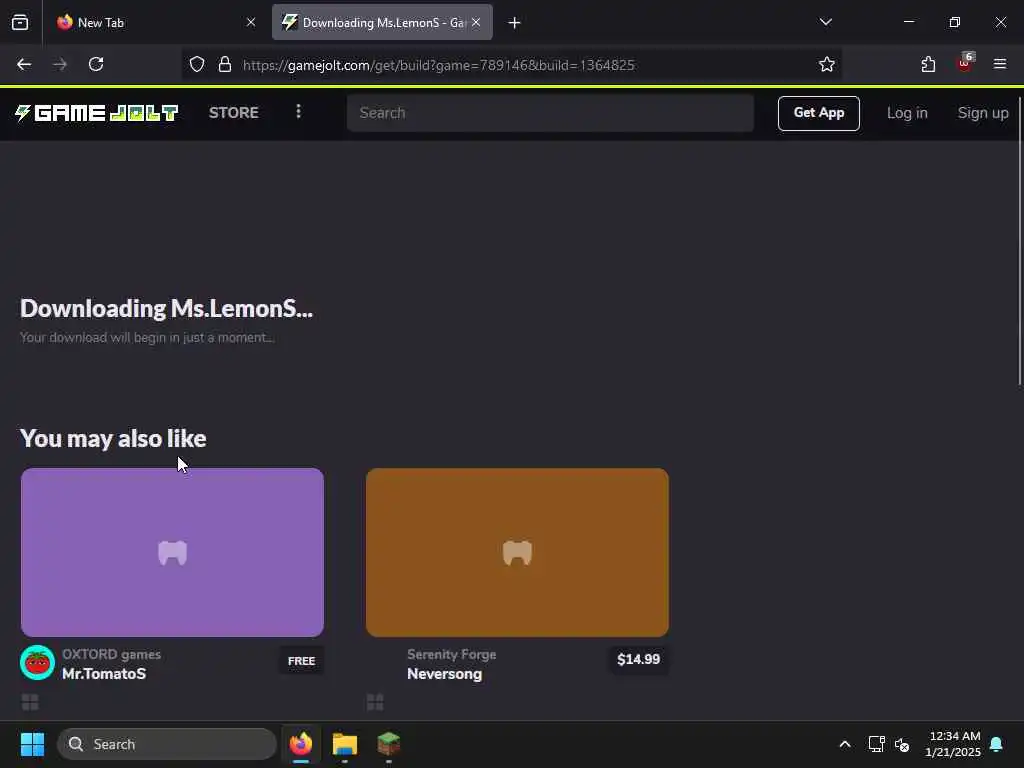Focus the Game Jolt Search field
Image resolution: width=1024 pixels, height=768 pixels.
[x=551, y=113]
